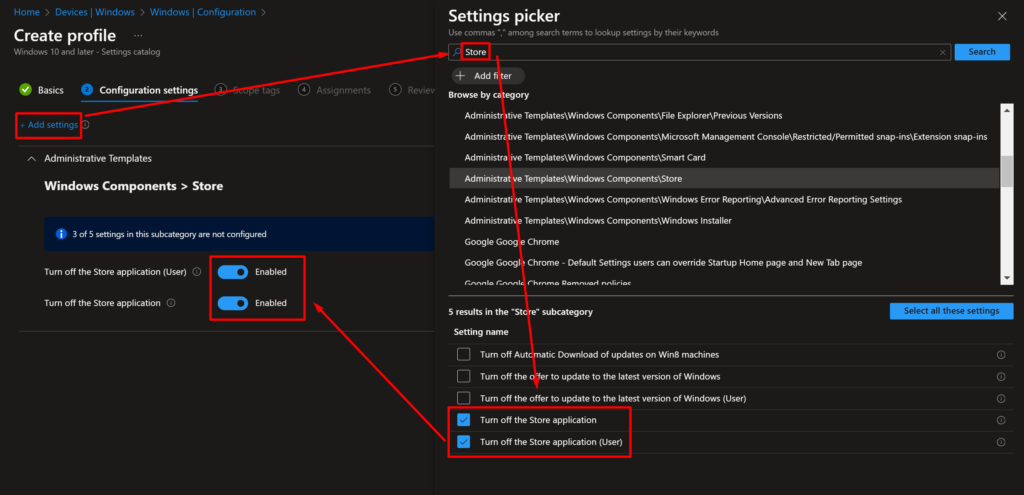Click the Search button
1024x495 pixels.
[x=982, y=52]
